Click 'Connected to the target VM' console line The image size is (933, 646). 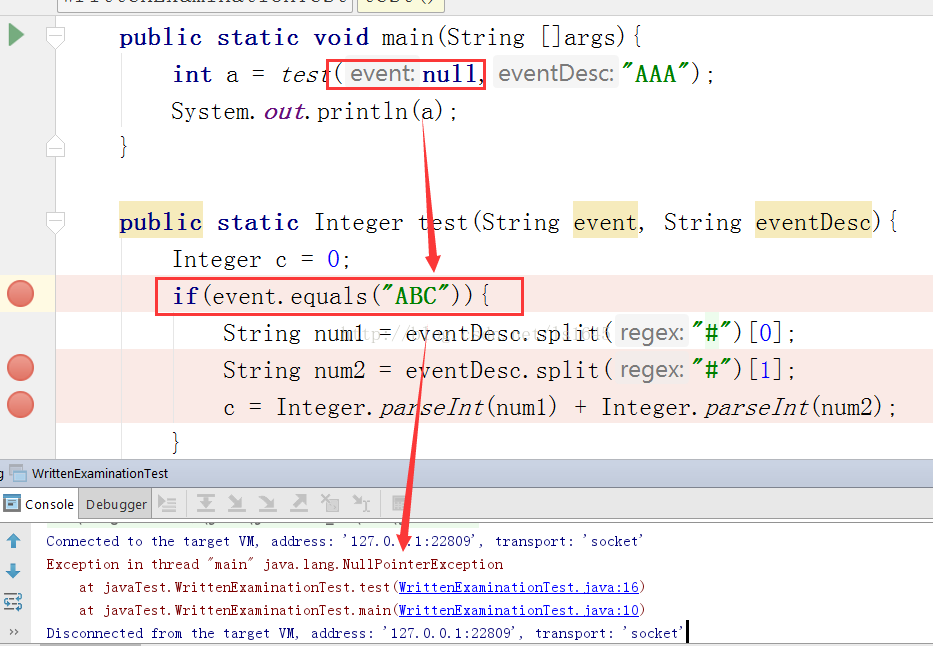(x=344, y=541)
